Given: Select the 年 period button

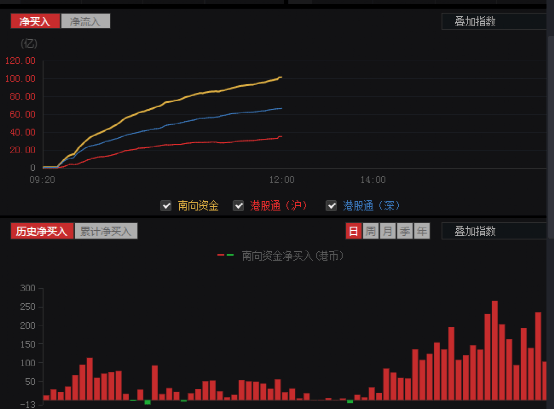Looking at the screenshot, I should (422, 231).
